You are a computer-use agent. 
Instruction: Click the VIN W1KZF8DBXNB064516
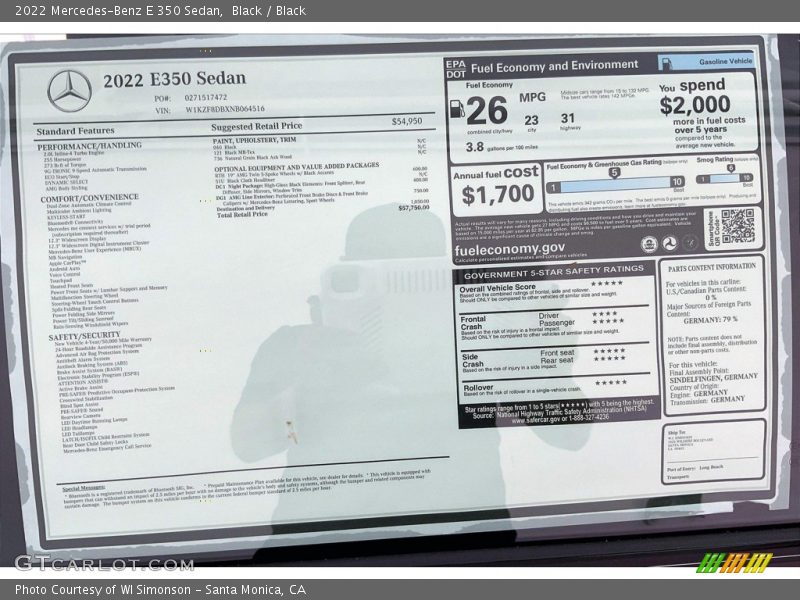click(225, 109)
